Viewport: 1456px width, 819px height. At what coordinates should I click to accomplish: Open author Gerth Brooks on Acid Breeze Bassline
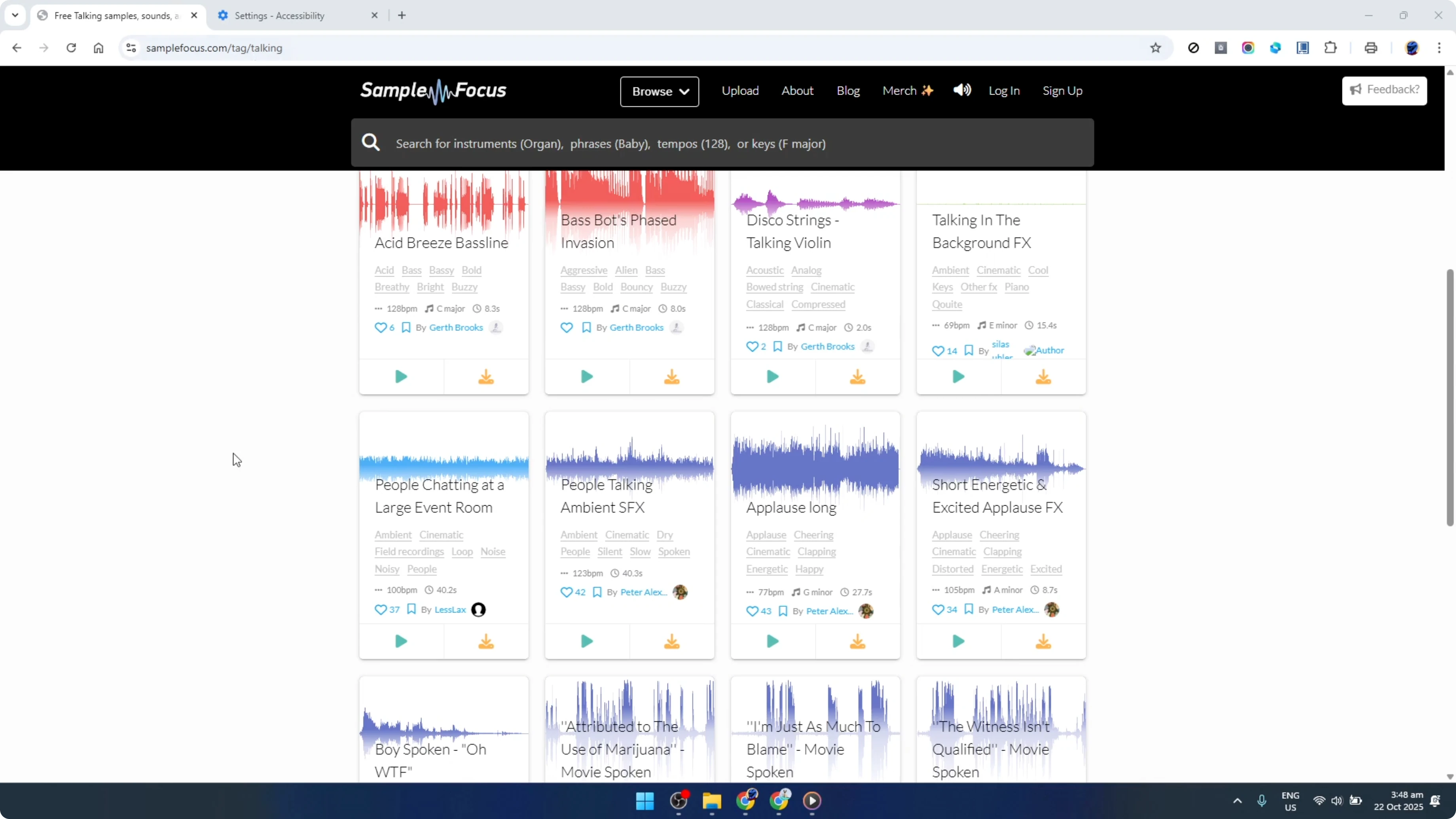[456, 328]
